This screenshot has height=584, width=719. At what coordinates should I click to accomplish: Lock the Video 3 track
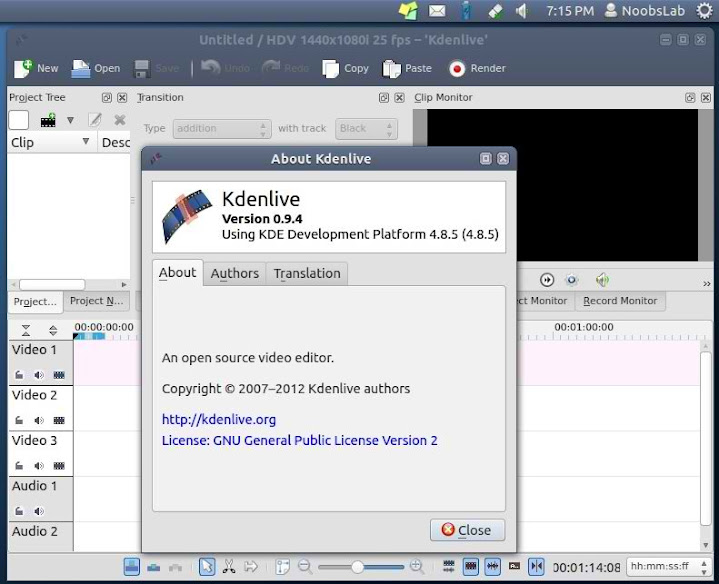point(19,466)
